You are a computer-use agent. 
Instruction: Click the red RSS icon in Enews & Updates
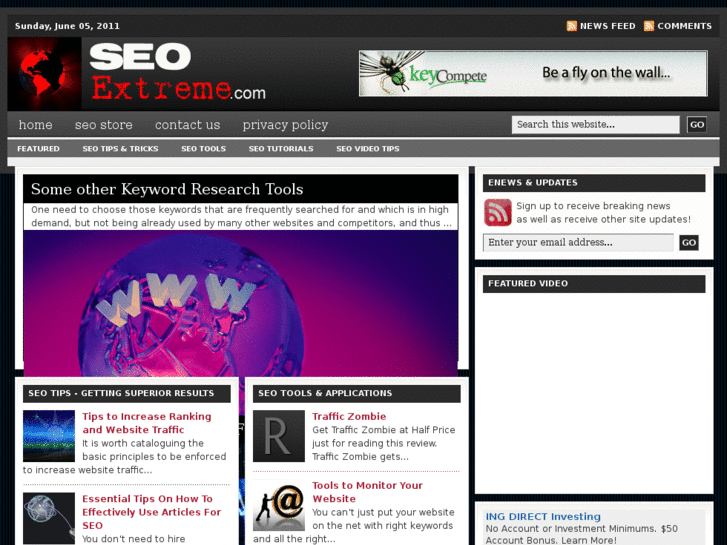pos(497,212)
